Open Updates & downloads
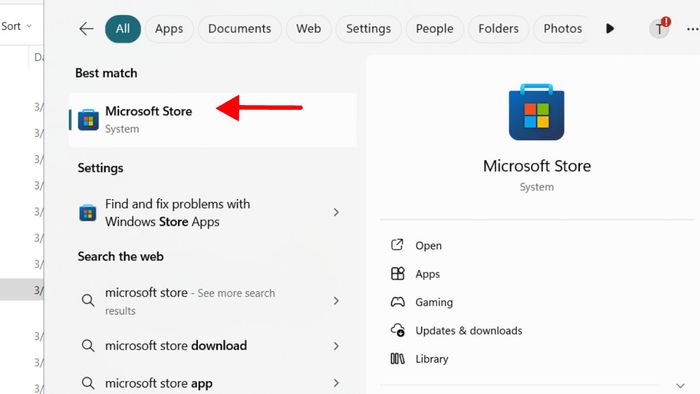Screen dimensions: 700x394 tap(469, 331)
